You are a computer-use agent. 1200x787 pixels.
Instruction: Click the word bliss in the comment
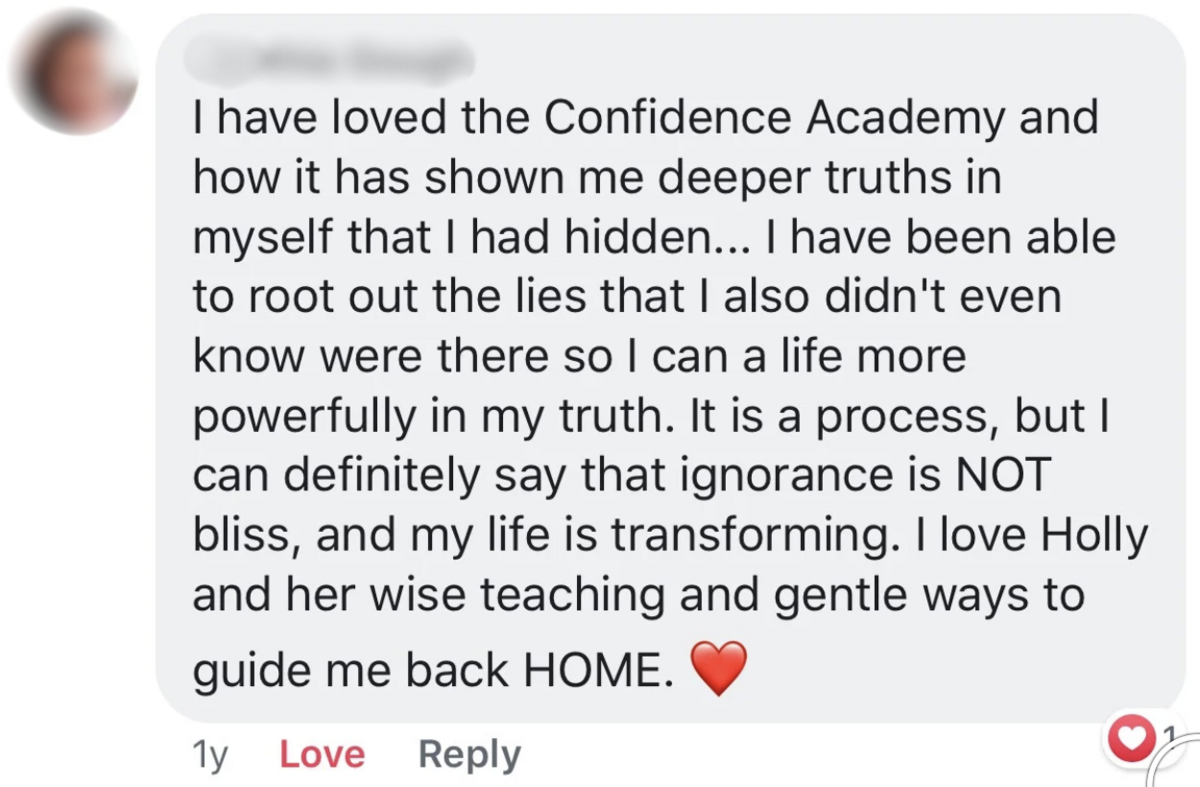click(x=245, y=536)
